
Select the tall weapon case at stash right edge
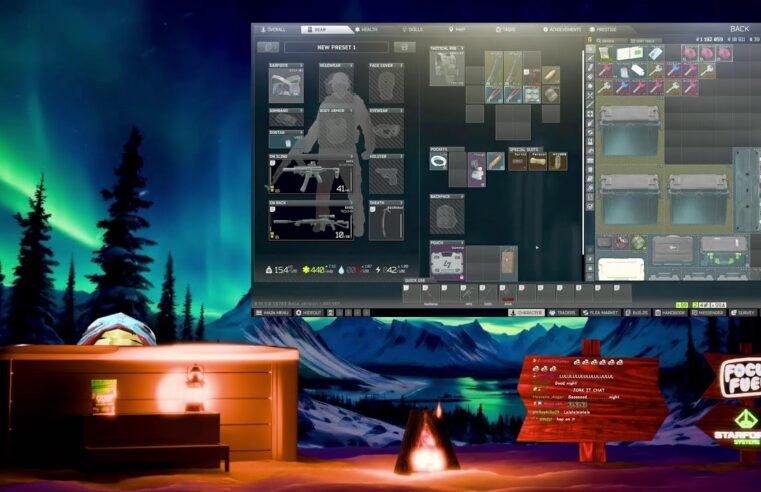[x=746, y=190]
